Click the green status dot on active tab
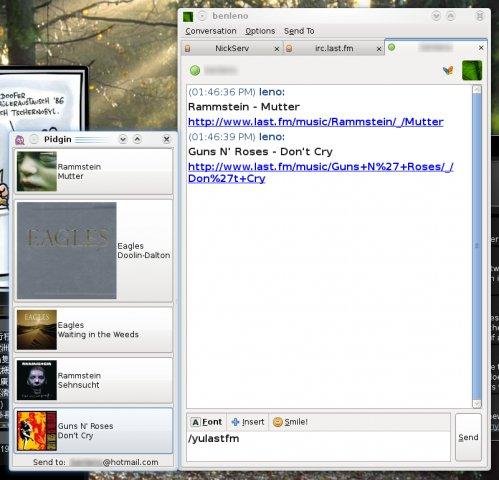Viewport: 499px width, 480px height. tap(392, 47)
